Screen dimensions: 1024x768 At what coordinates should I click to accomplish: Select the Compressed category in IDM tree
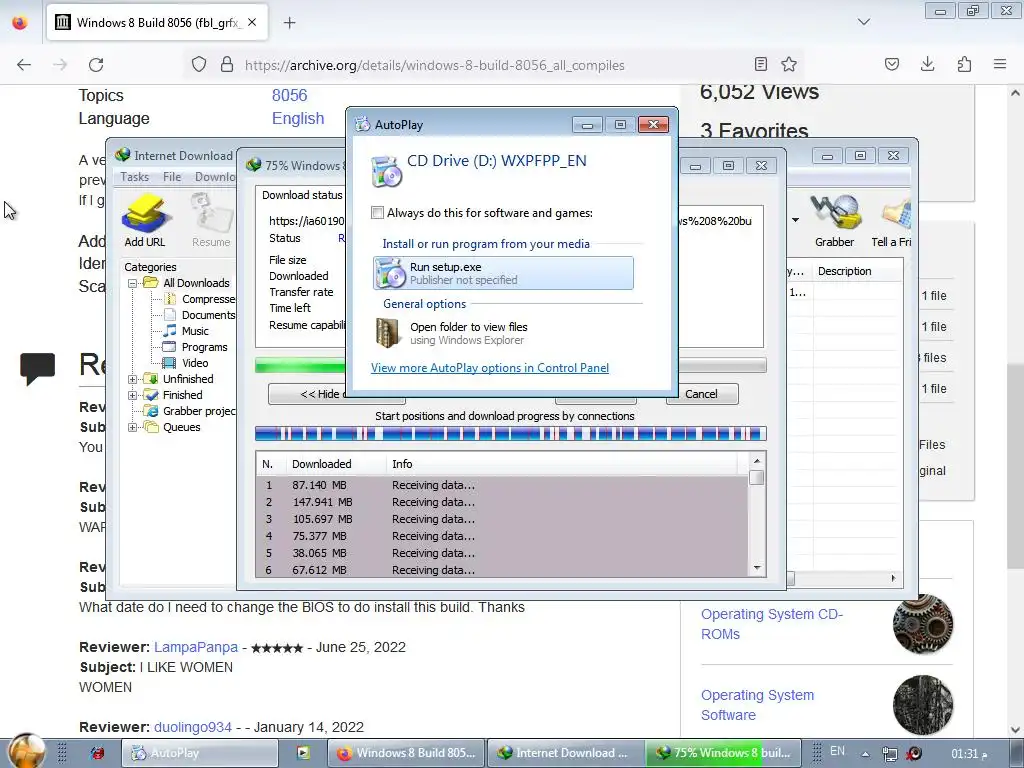(x=208, y=299)
